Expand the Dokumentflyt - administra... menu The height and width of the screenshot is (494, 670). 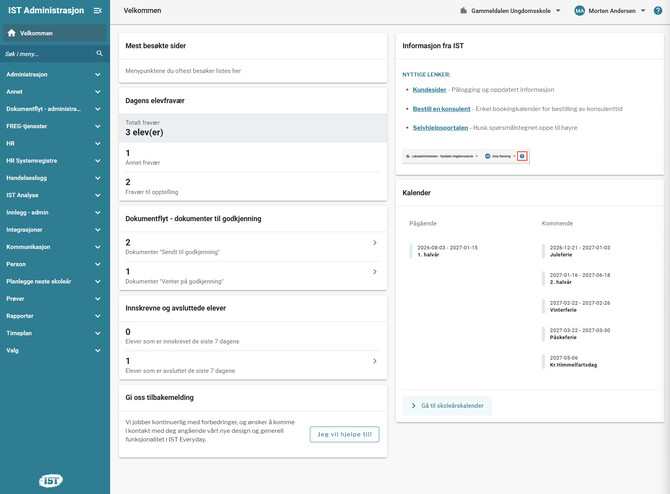[x=54, y=109]
